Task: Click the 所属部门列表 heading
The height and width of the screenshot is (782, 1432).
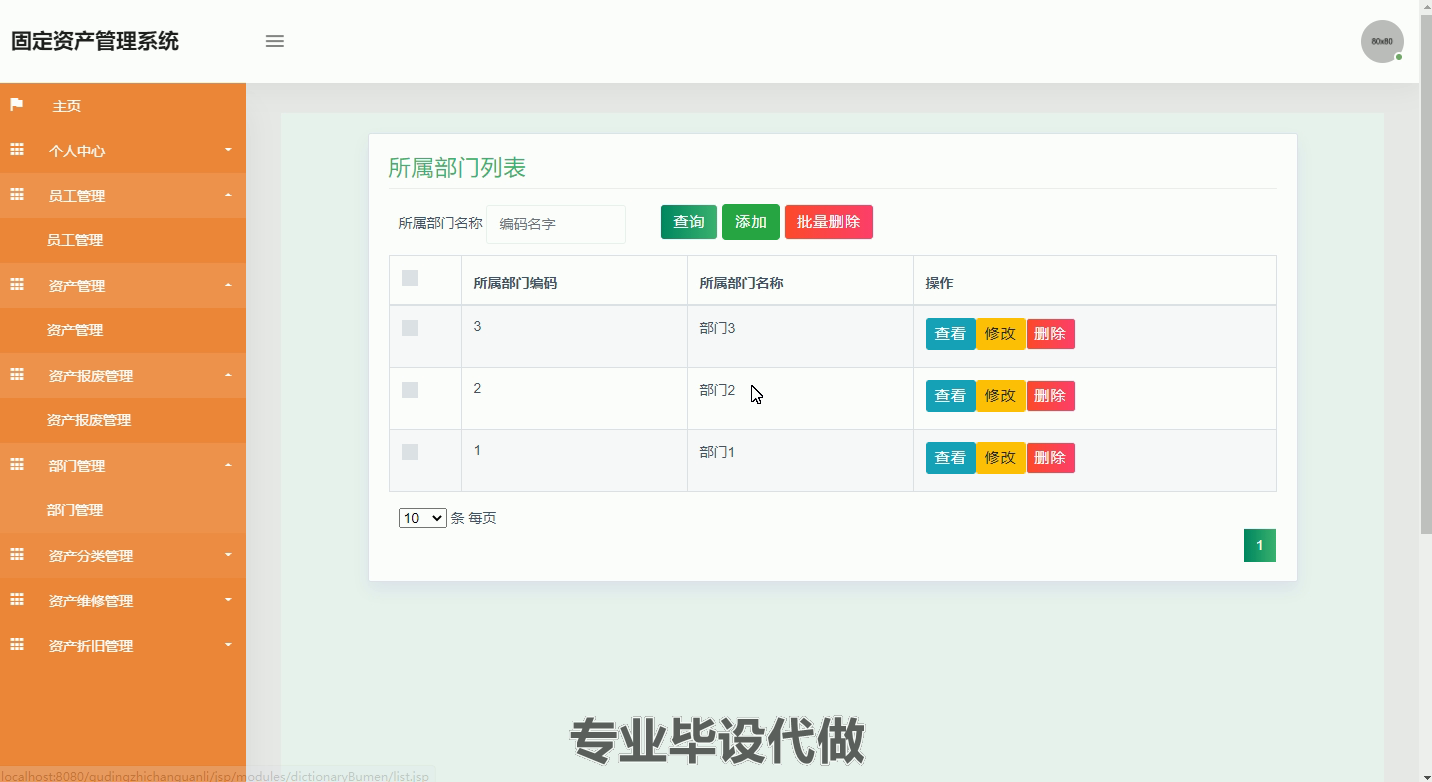Action: [457, 168]
